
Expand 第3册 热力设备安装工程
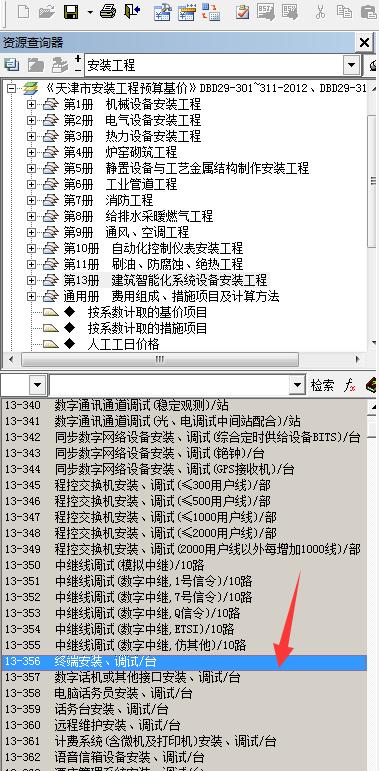pyautogui.click(x=31, y=136)
